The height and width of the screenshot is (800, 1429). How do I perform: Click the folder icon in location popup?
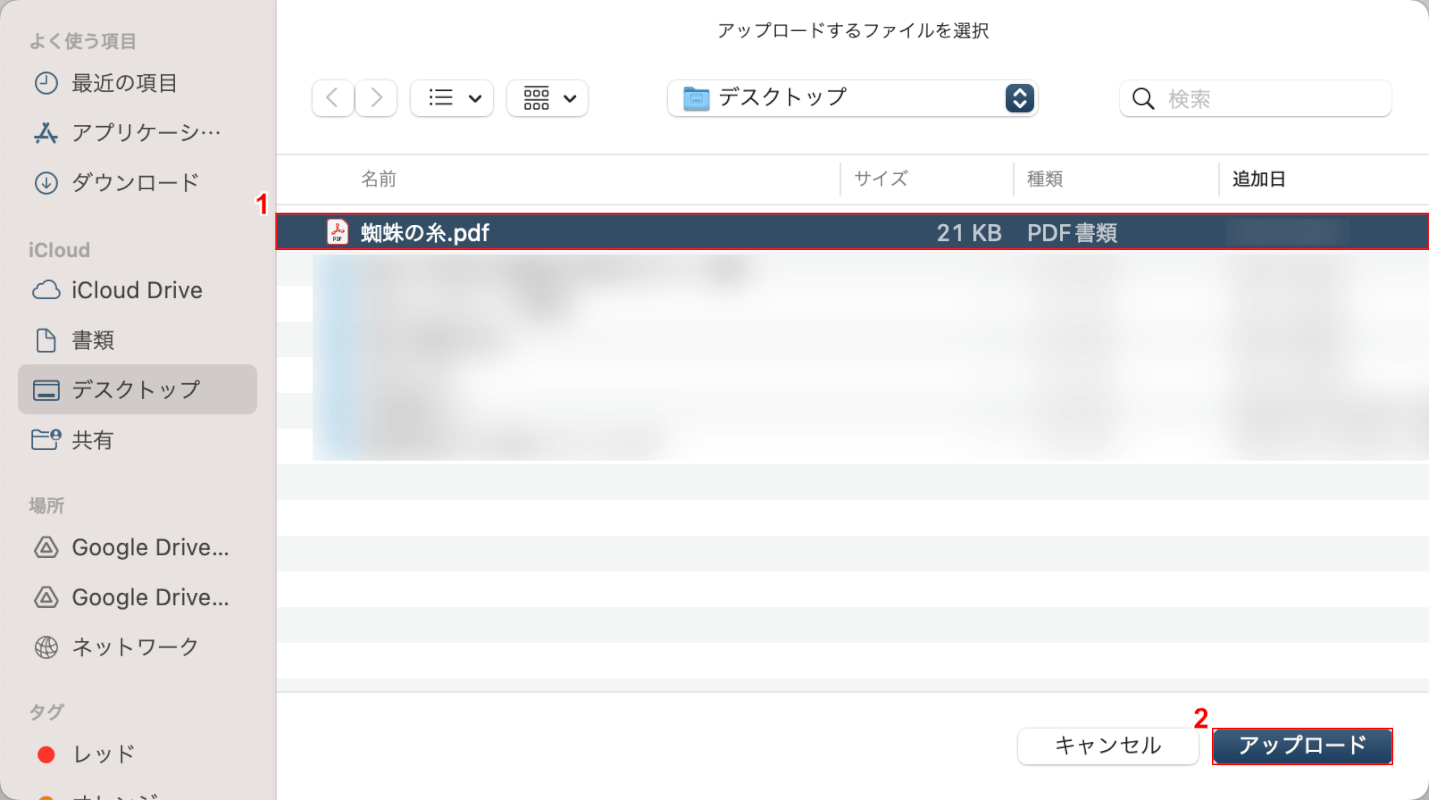pyautogui.click(x=696, y=98)
